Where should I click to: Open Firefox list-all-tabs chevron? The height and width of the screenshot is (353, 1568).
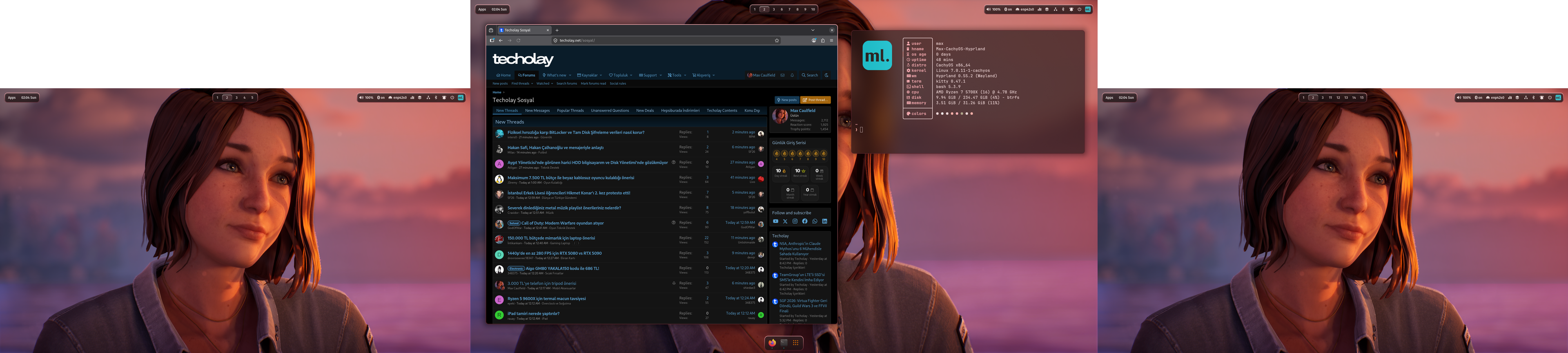coord(813,30)
